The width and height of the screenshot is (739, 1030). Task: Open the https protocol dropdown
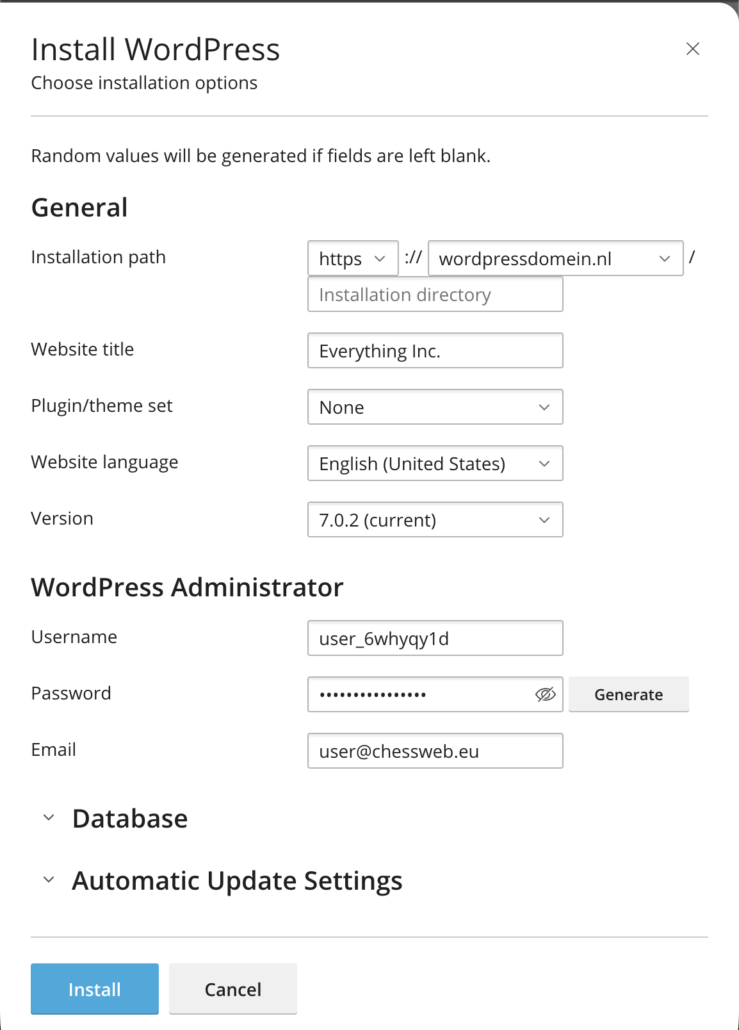[353, 258]
